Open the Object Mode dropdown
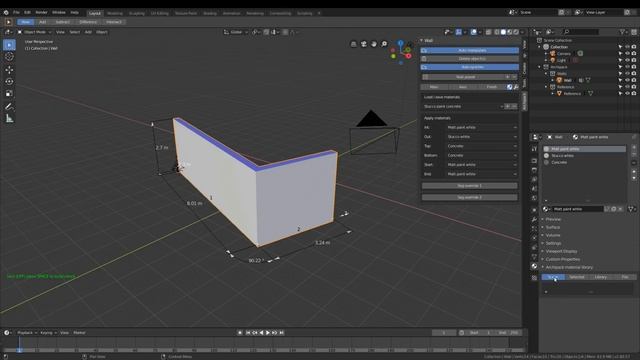 click(35, 32)
